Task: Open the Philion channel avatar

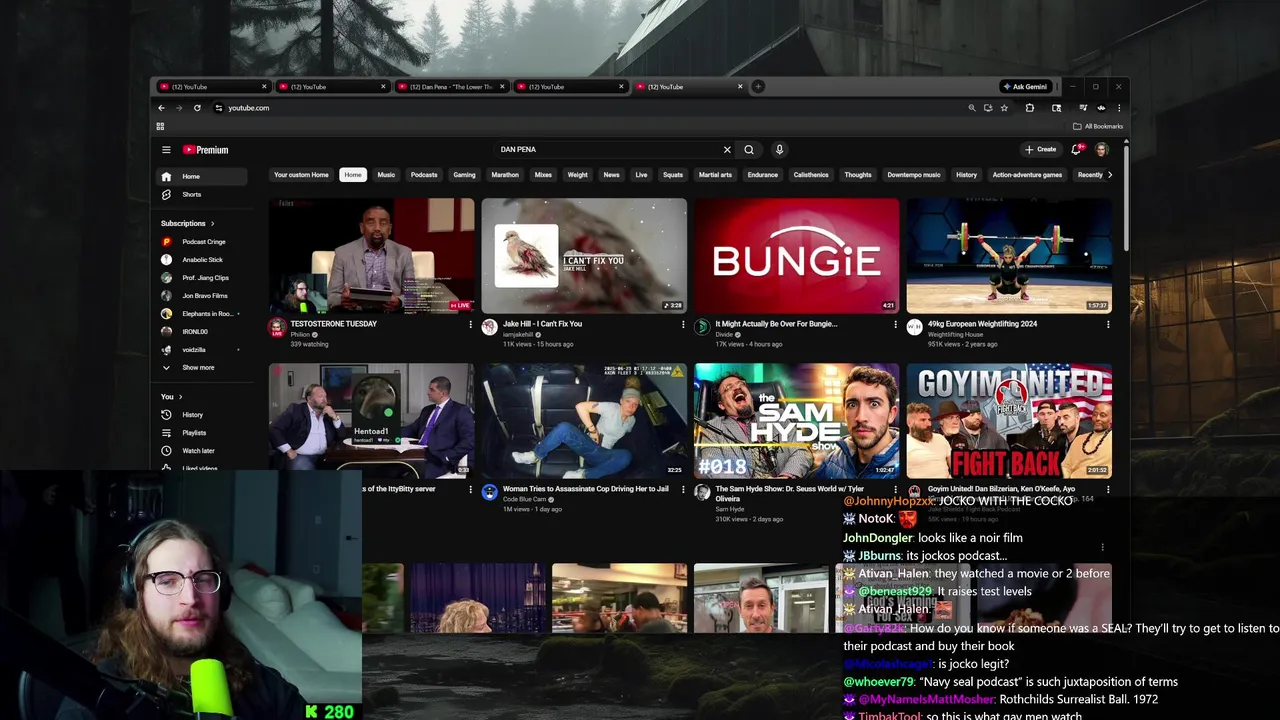Action: pos(277,327)
